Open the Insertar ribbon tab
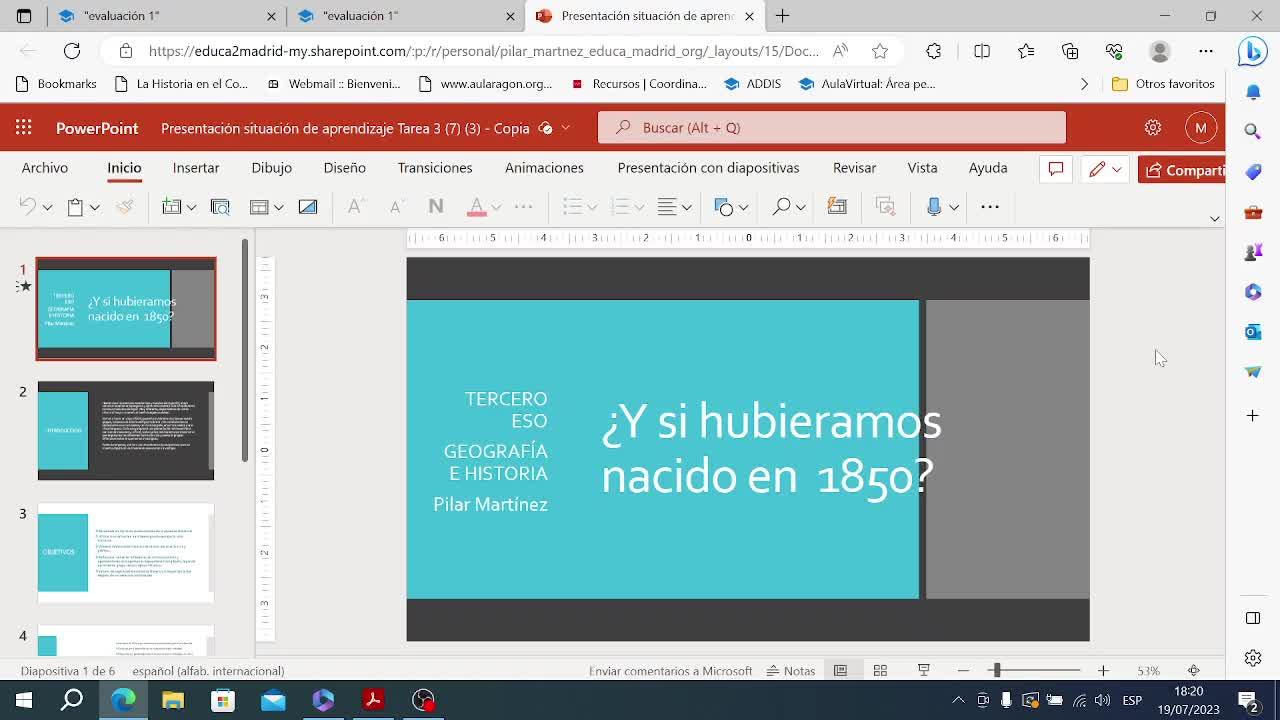 (x=196, y=168)
